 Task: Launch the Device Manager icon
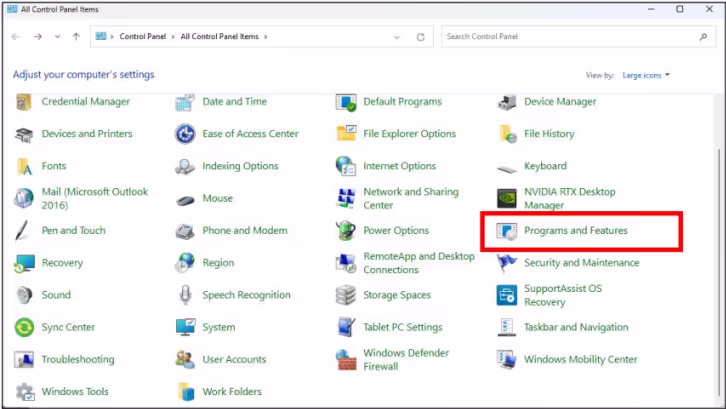click(507, 102)
